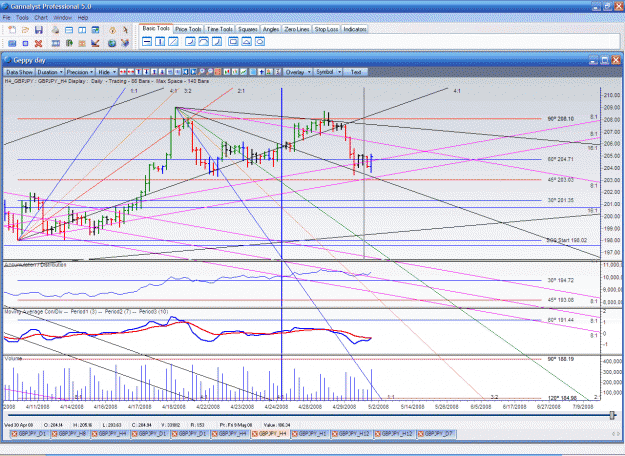
Task: Switch to the Squares tab
Action: (x=248, y=29)
